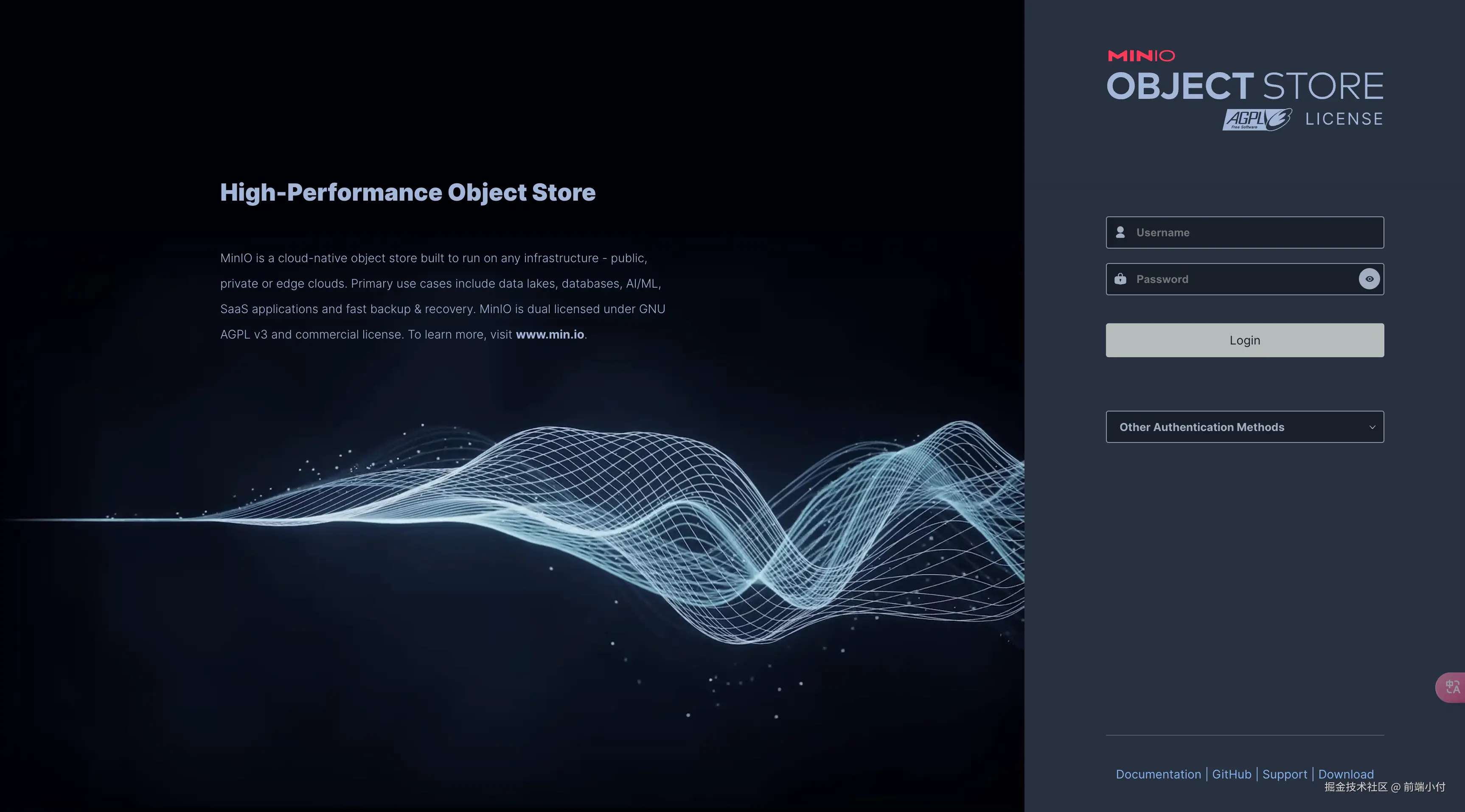Click the High-Performance Object Store heading

pos(408,193)
